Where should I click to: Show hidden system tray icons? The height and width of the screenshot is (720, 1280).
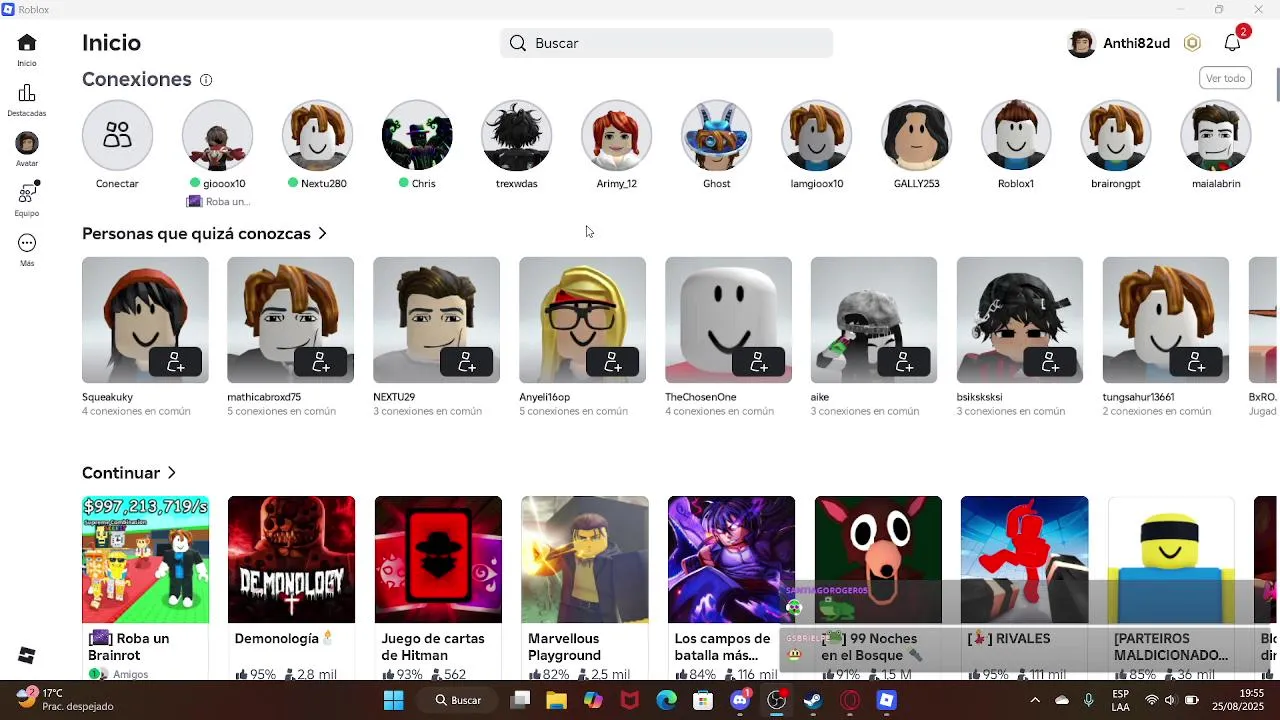[x=1035, y=700]
